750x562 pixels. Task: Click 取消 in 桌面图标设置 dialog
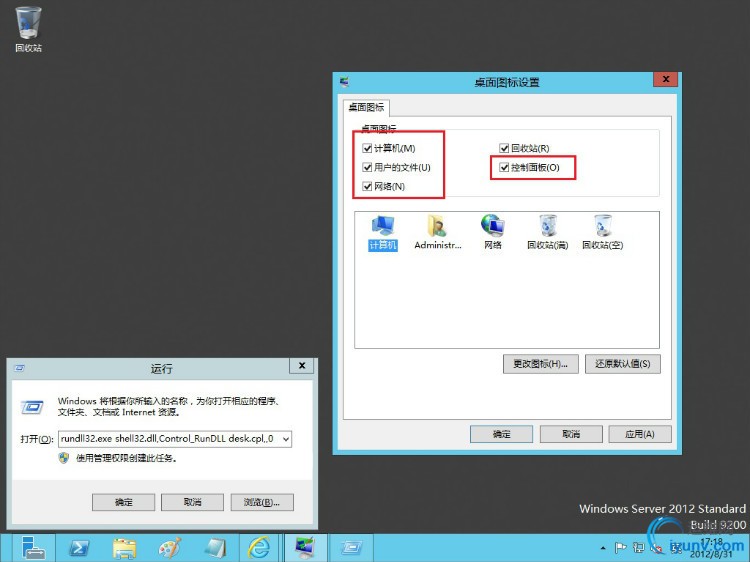coord(571,434)
